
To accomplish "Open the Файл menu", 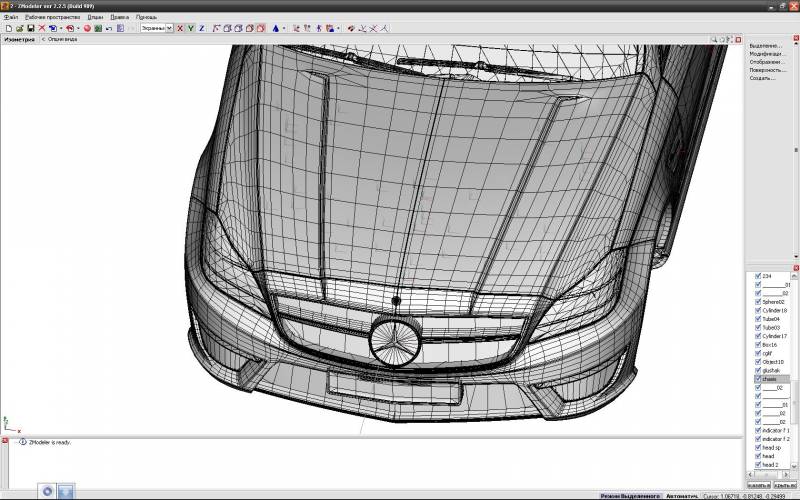I will pos(11,17).
